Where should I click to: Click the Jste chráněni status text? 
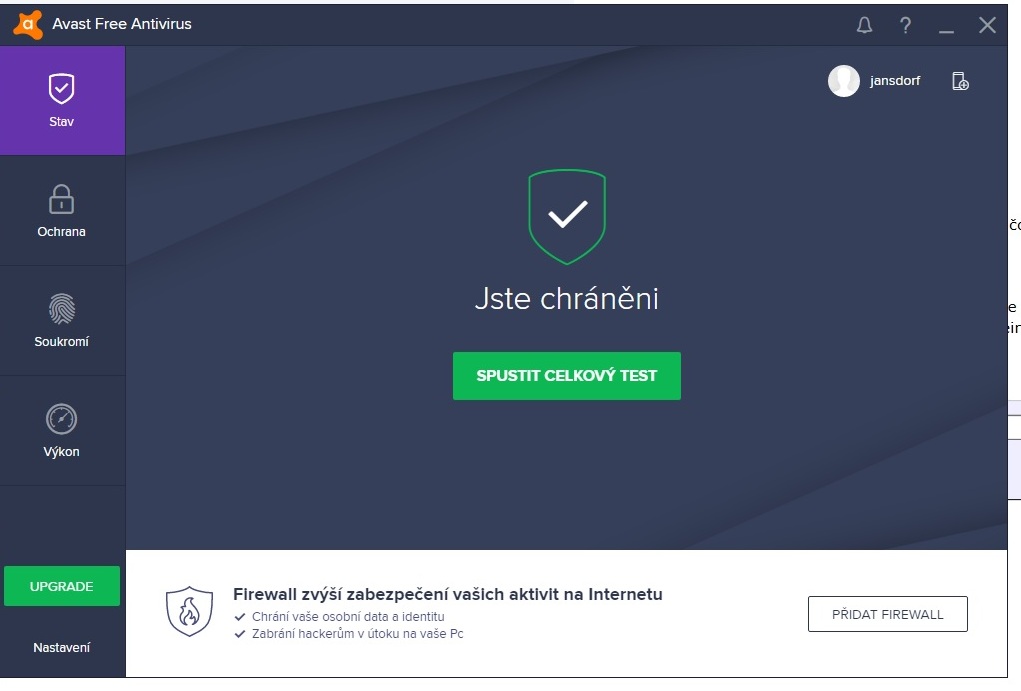point(567,299)
